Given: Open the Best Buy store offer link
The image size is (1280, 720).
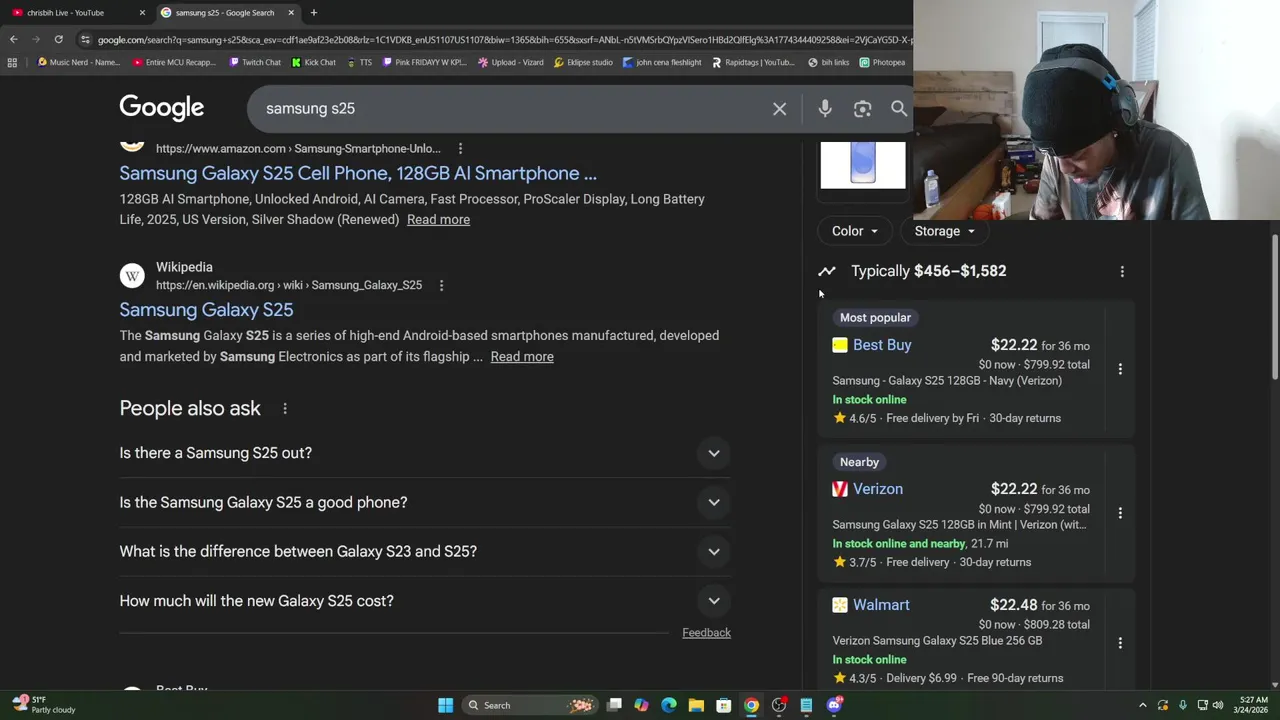Looking at the screenshot, I should click(882, 345).
